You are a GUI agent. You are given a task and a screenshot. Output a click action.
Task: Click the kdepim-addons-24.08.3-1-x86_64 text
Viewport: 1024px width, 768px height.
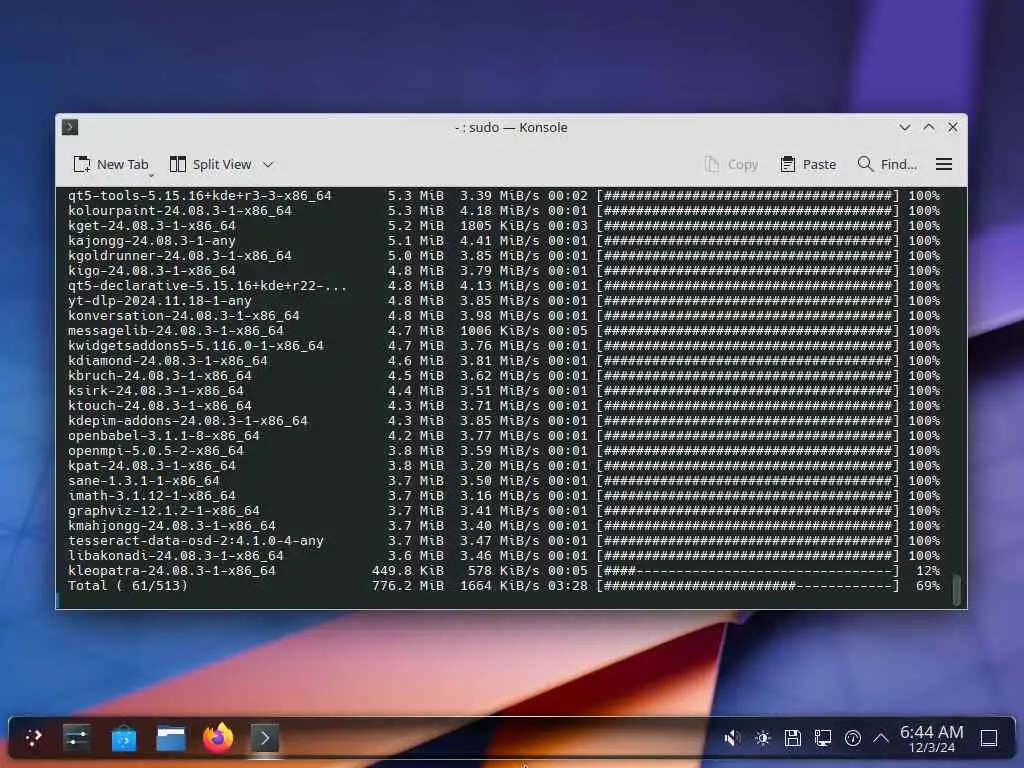(187, 421)
